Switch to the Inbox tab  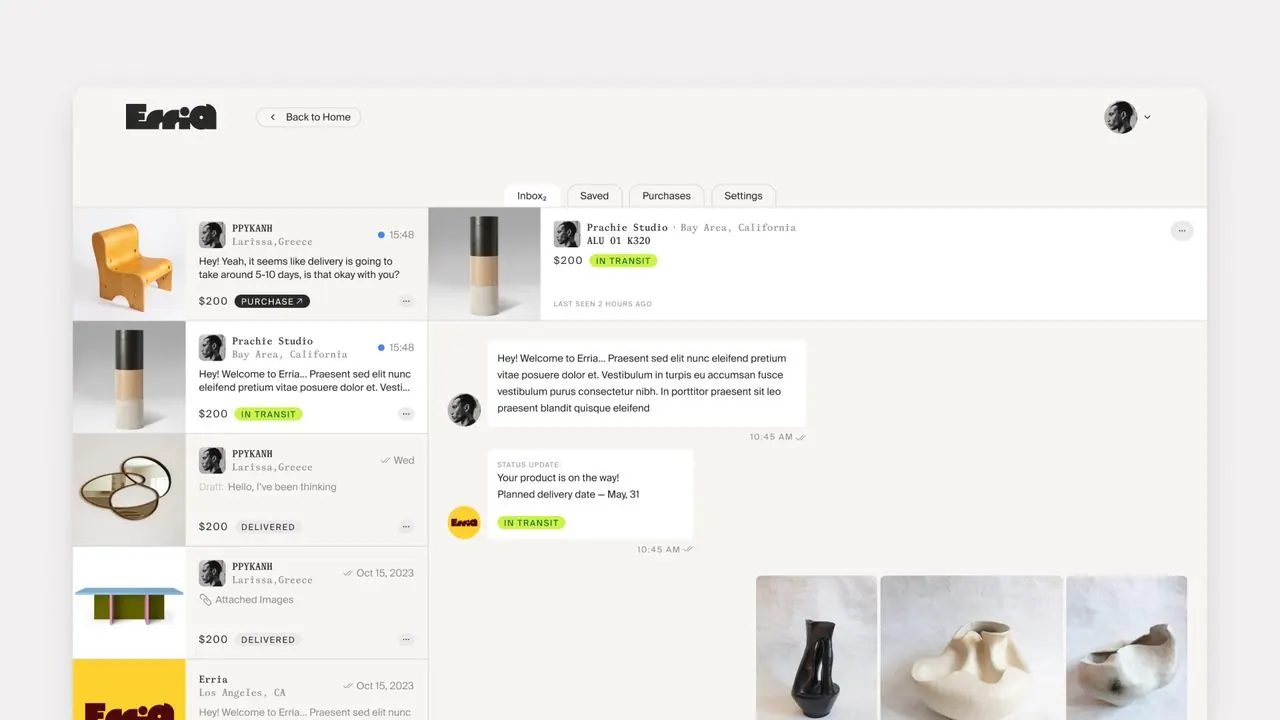(532, 196)
